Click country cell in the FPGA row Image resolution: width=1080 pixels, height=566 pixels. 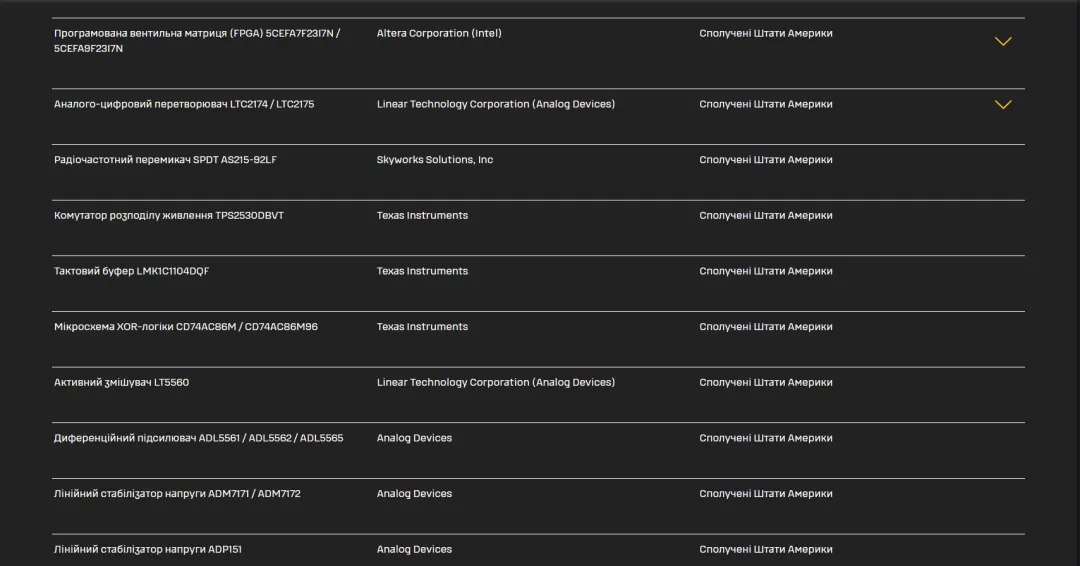[x=766, y=33]
